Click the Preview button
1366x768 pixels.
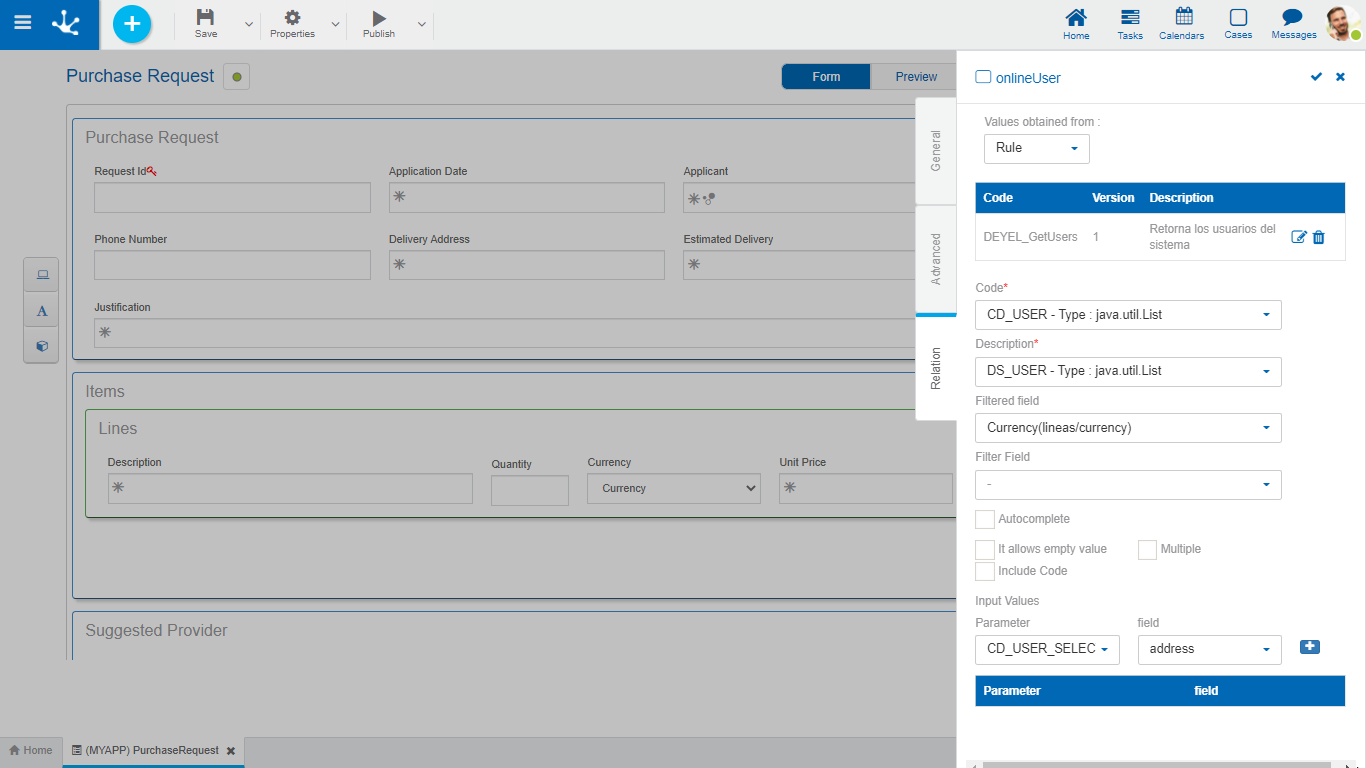915,77
